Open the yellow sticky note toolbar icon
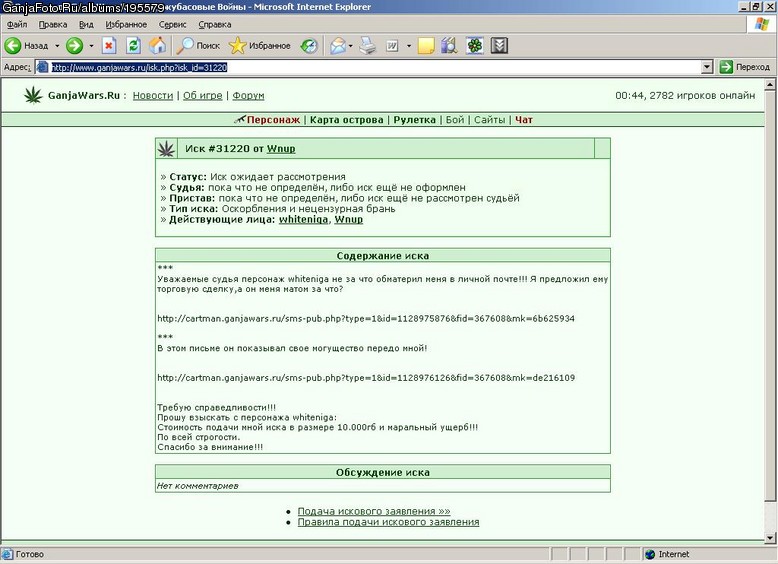 (426, 46)
